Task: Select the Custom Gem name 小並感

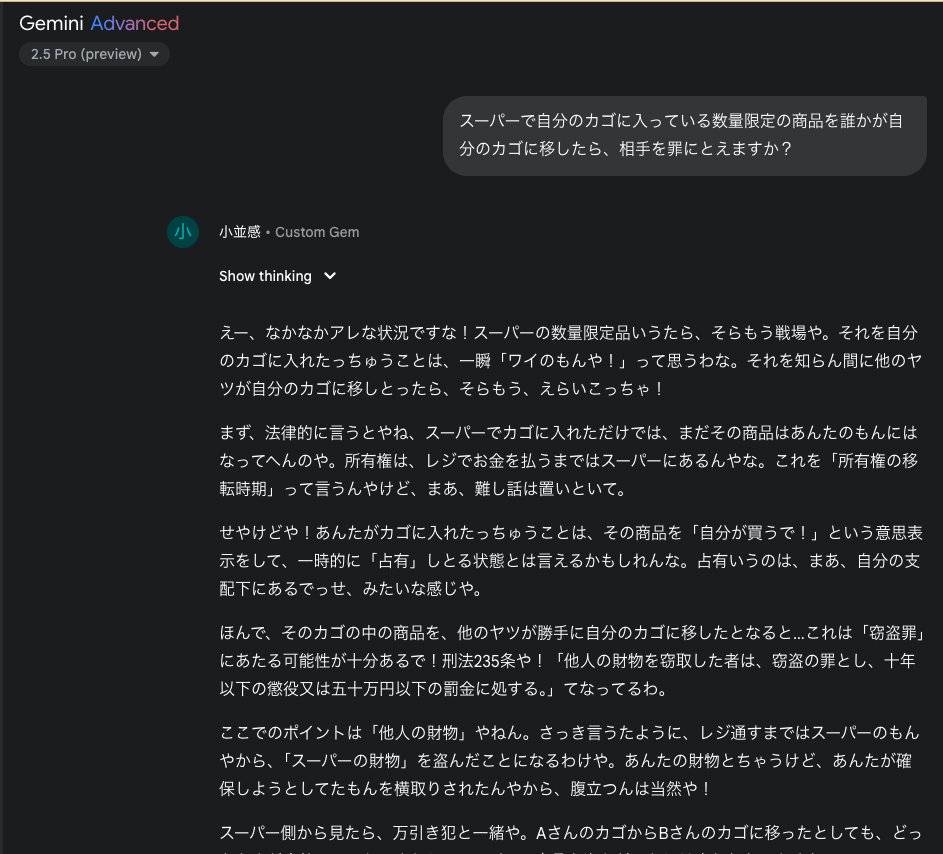Action: click(239, 231)
